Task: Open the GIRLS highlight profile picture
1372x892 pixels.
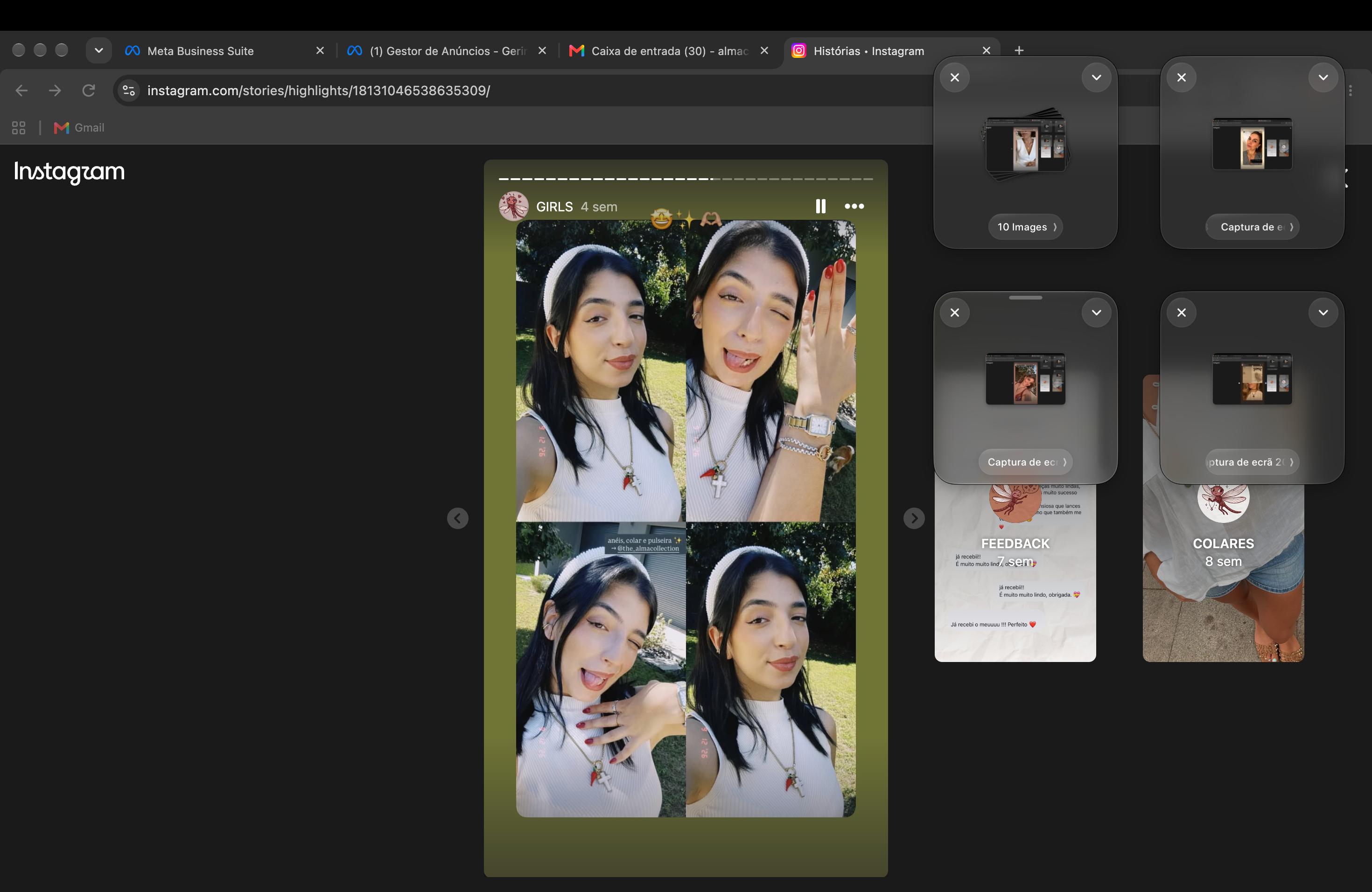Action: point(514,206)
